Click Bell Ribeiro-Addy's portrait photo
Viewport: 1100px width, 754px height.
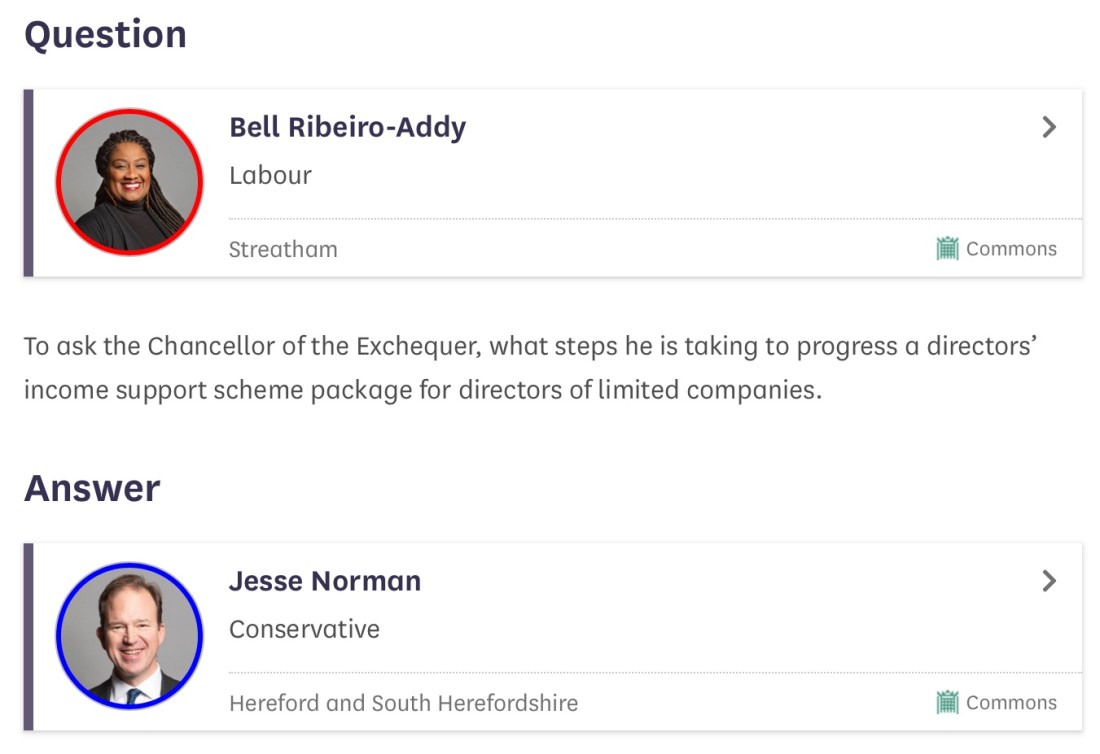pos(129,182)
